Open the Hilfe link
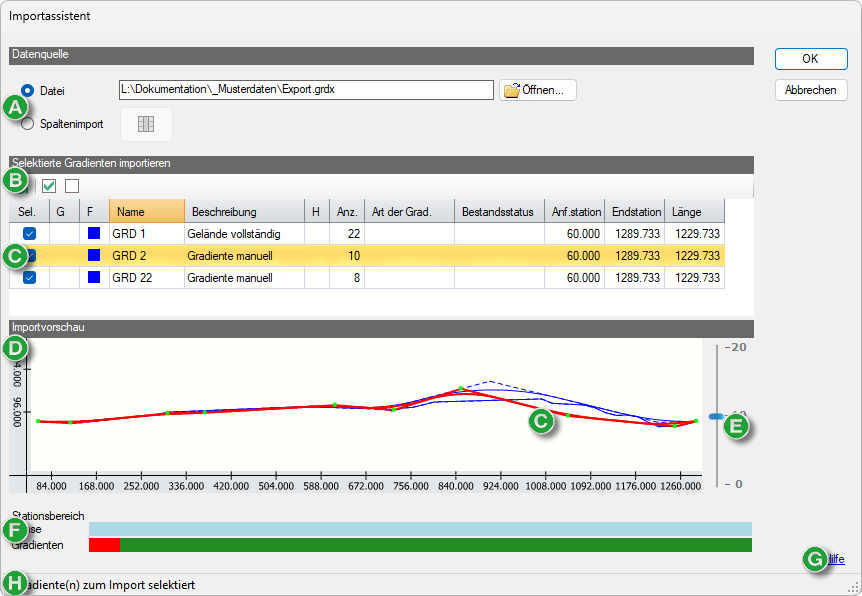 point(836,559)
